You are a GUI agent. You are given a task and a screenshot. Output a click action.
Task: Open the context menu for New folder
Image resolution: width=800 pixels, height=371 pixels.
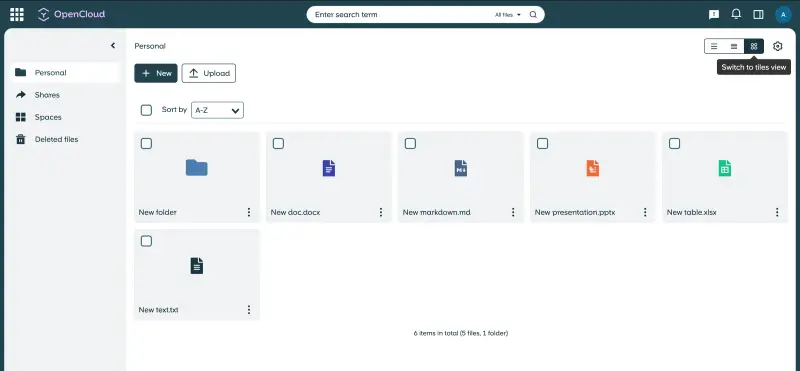click(x=249, y=212)
